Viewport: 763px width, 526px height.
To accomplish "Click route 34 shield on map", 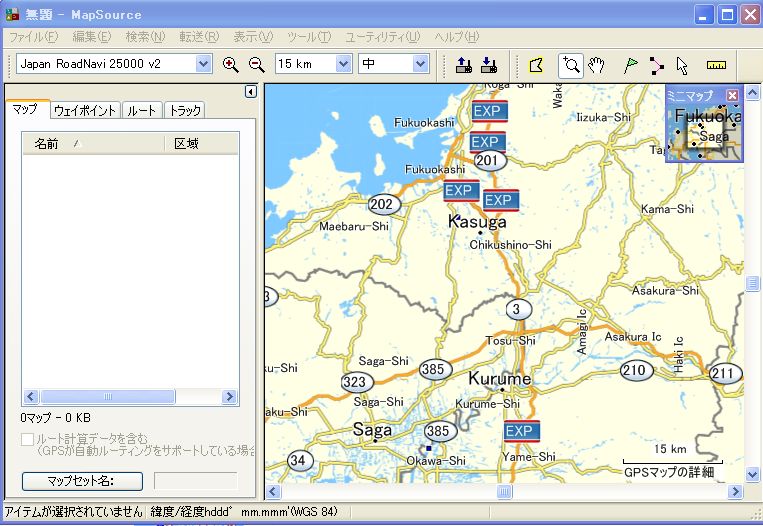I will click(x=298, y=460).
